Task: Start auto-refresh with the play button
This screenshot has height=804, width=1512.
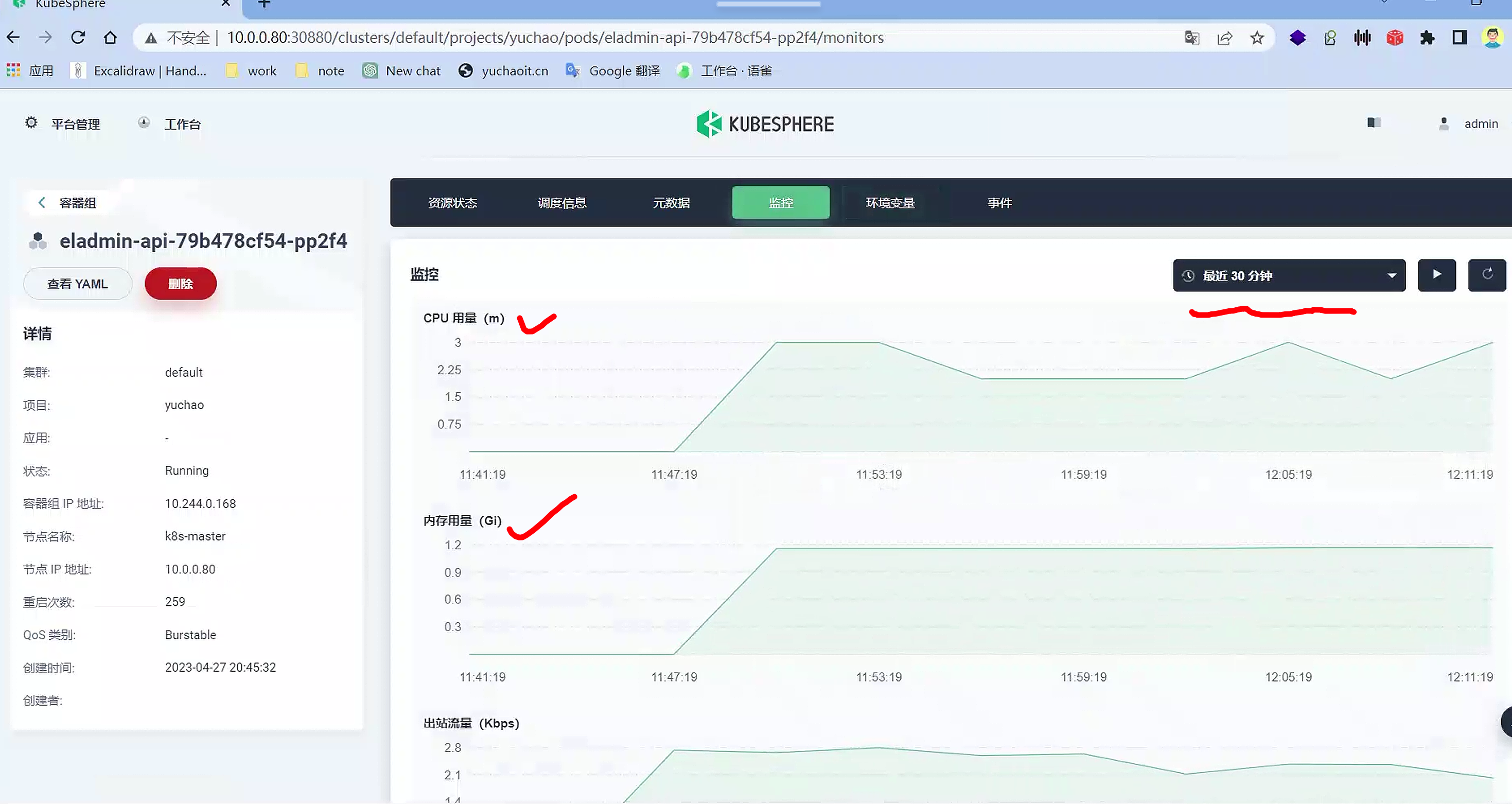Action: pos(1436,275)
